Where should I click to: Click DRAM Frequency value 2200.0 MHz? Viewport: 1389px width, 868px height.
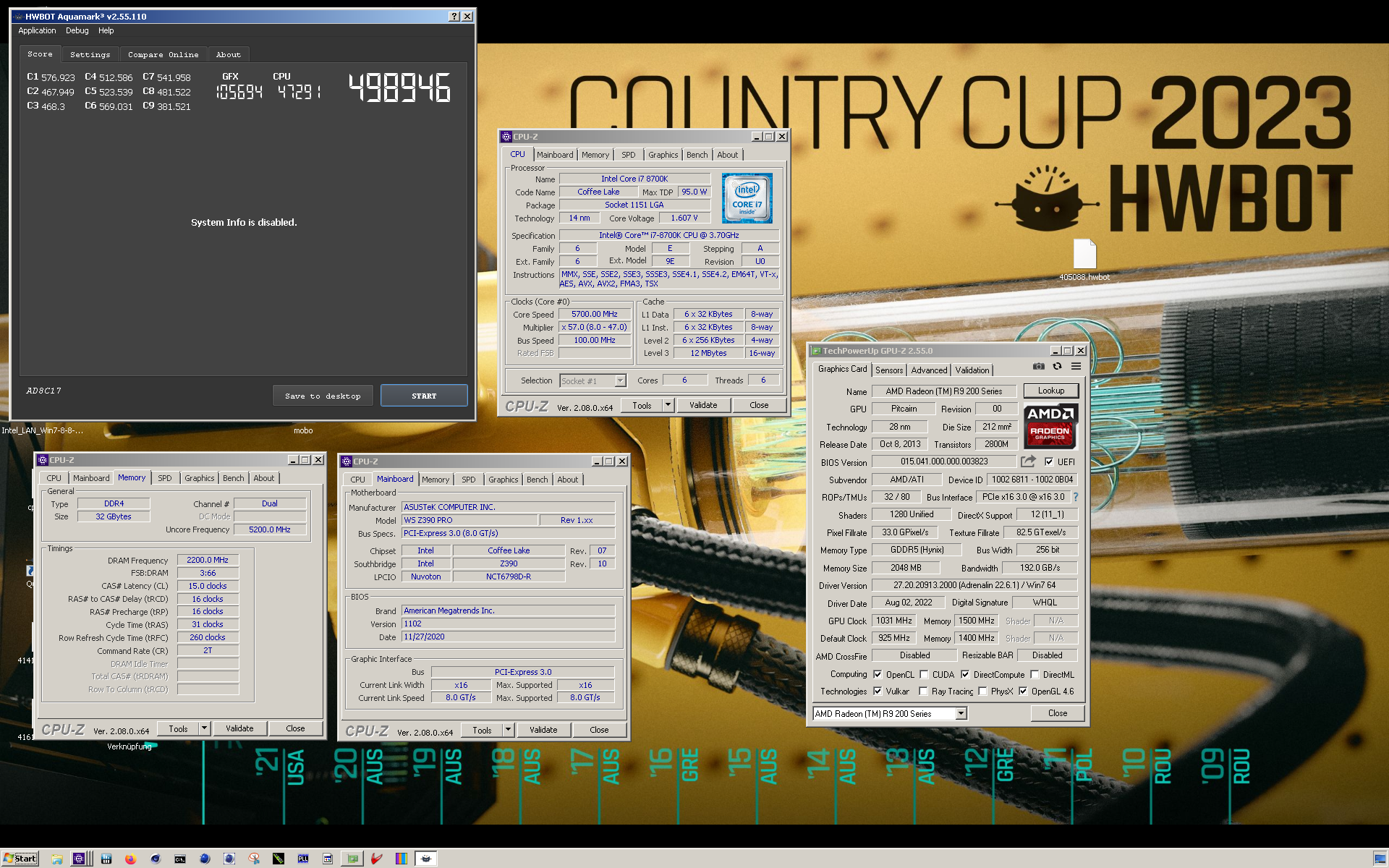click(x=208, y=560)
